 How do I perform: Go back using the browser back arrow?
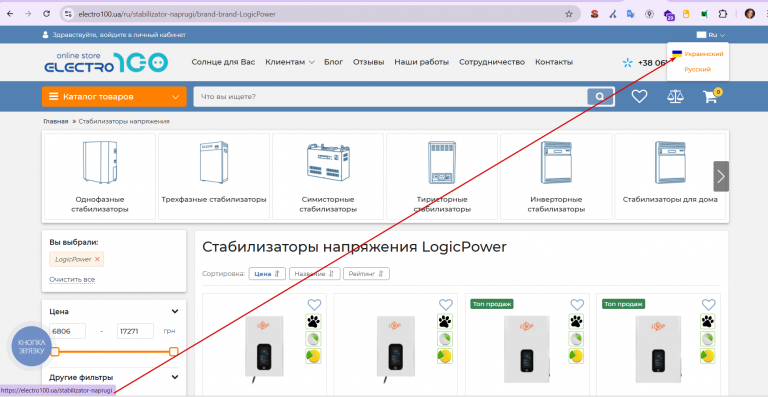click(x=10, y=14)
